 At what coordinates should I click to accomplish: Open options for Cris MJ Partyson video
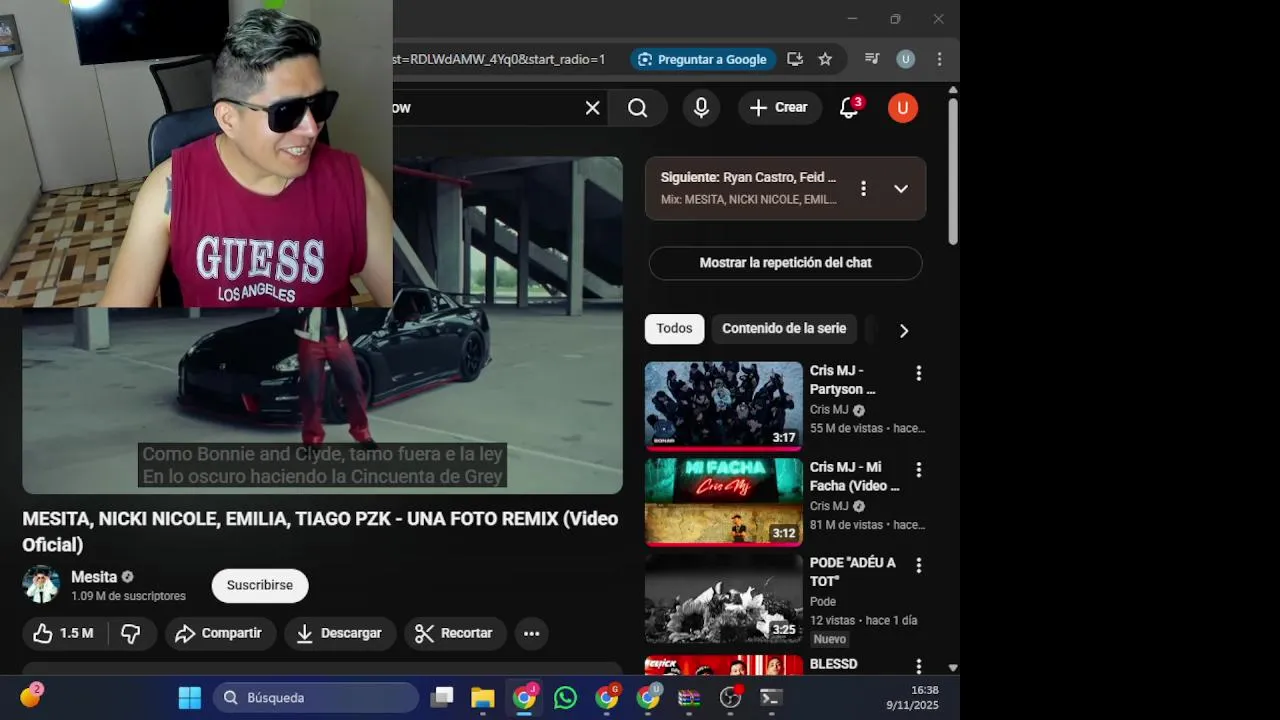(918, 373)
